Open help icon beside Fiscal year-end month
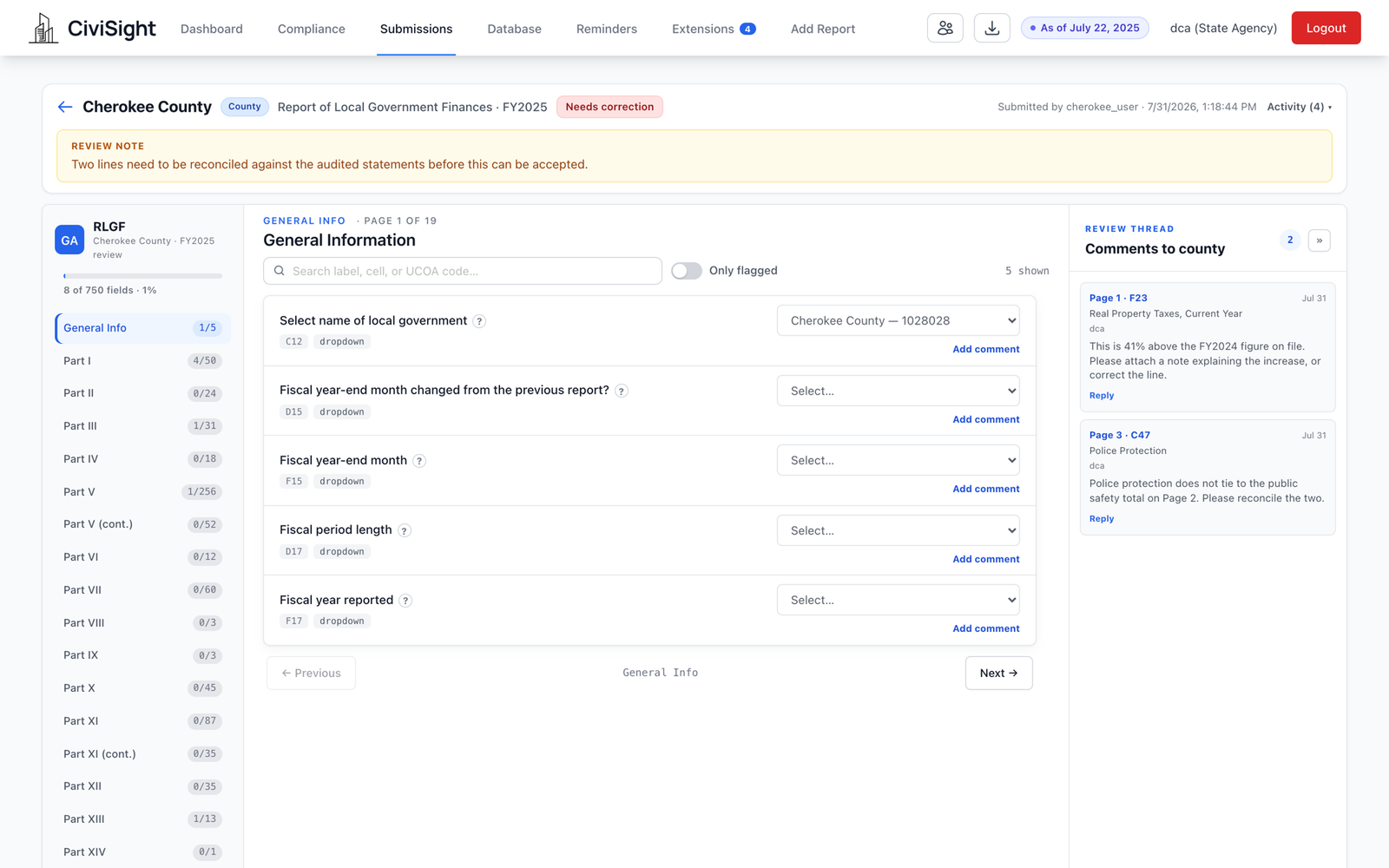This screenshot has height=868, width=1389. [x=419, y=461]
